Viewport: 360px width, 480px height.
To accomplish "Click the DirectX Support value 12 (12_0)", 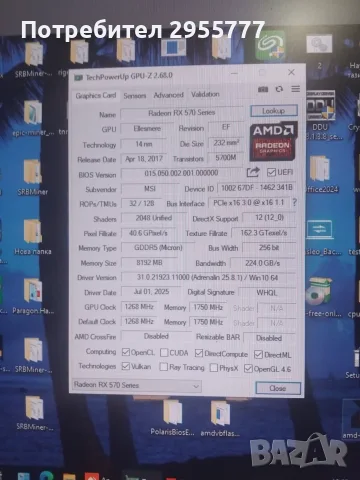I will 269,218.
